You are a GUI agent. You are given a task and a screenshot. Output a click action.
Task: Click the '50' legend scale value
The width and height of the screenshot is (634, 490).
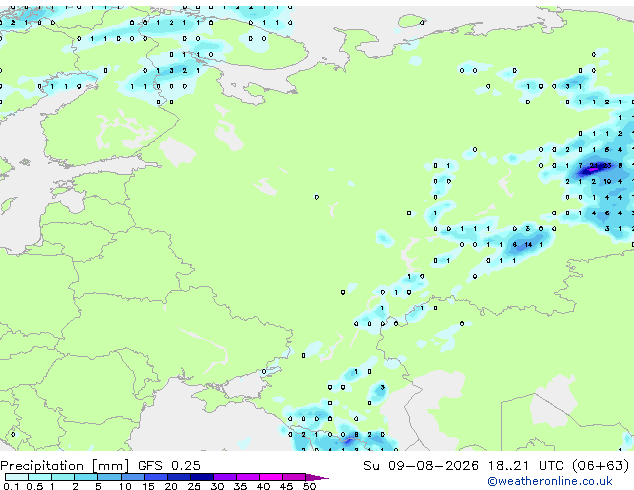309,486
